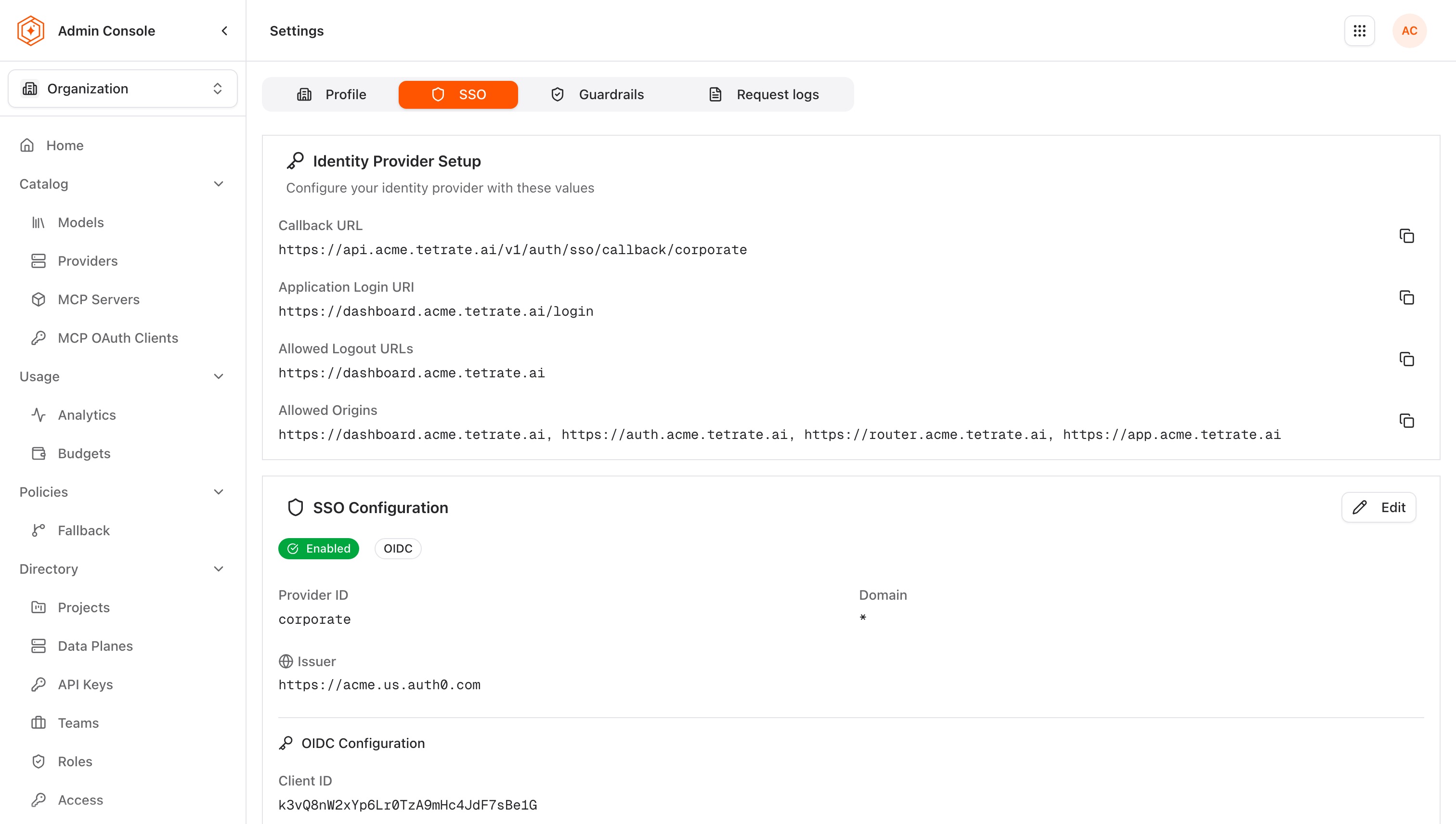Click the Client ID value
1456x824 pixels.
point(408,805)
